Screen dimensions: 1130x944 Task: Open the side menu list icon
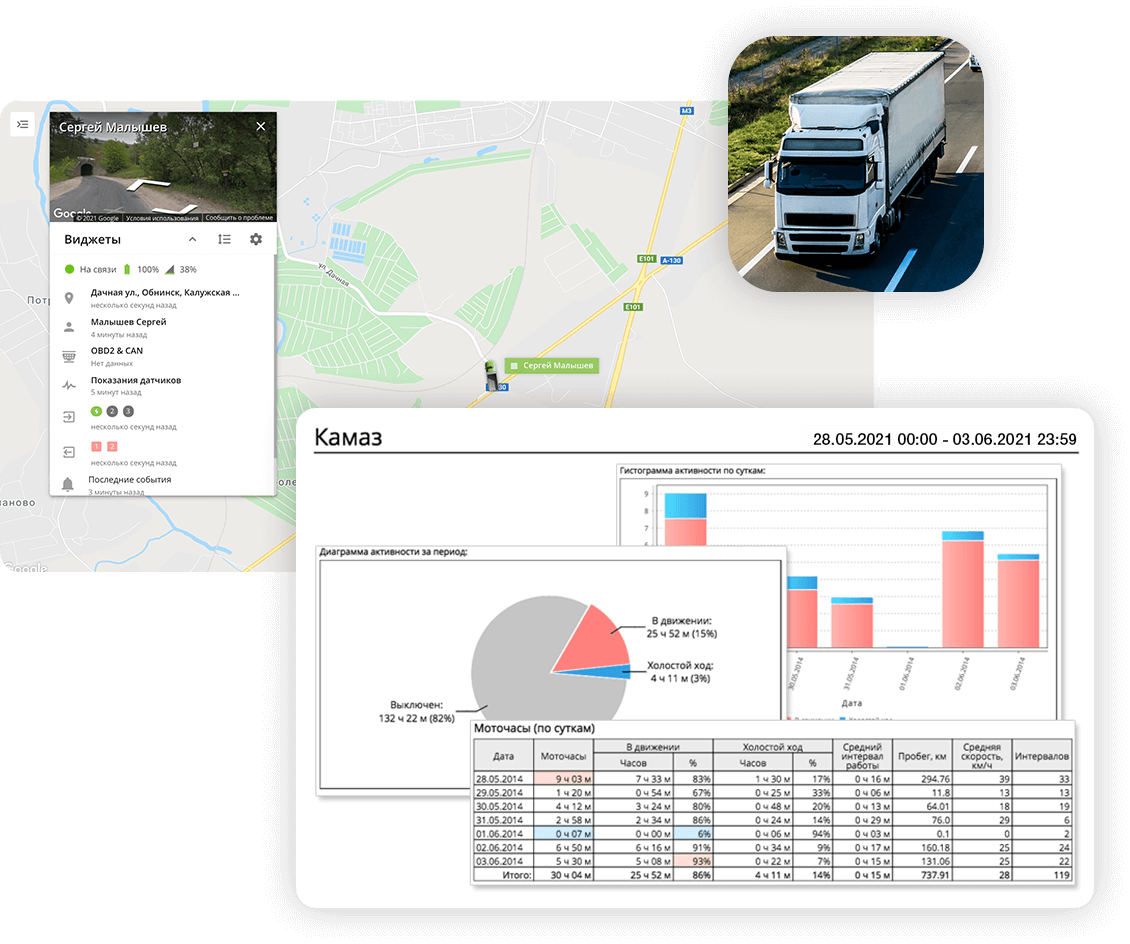point(23,124)
